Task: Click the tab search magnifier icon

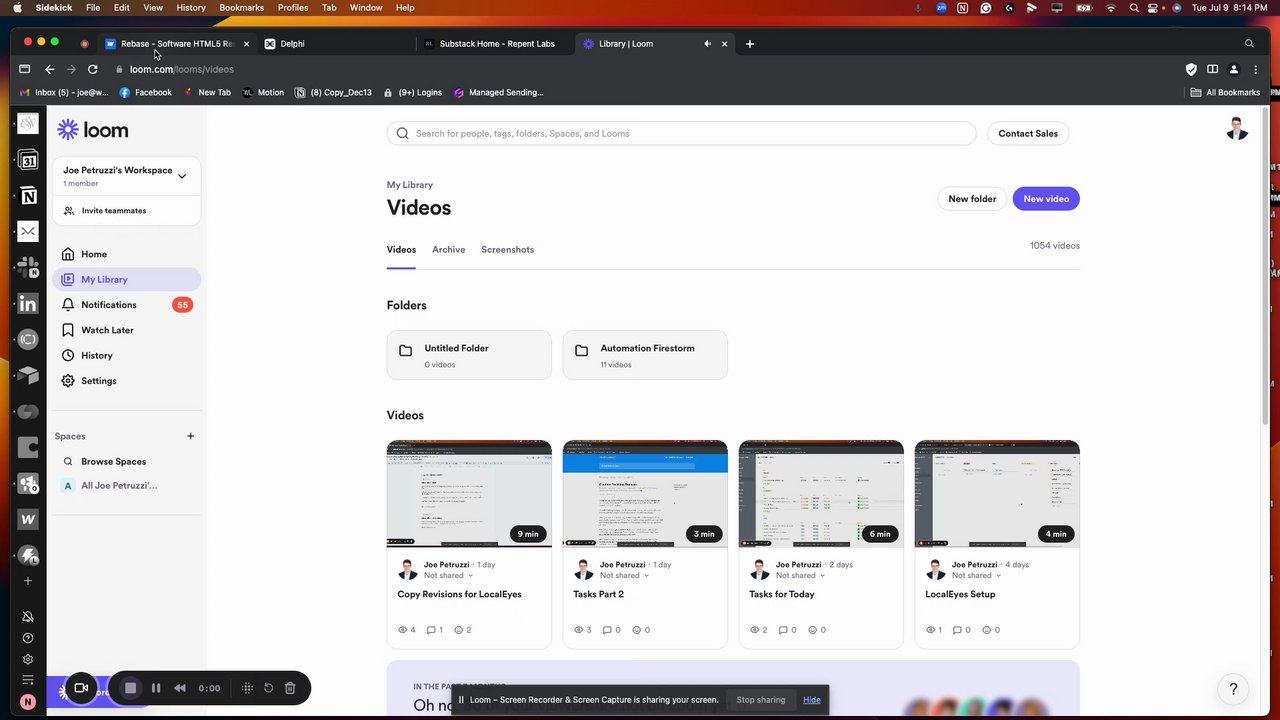Action: pyautogui.click(x=1249, y=43)
